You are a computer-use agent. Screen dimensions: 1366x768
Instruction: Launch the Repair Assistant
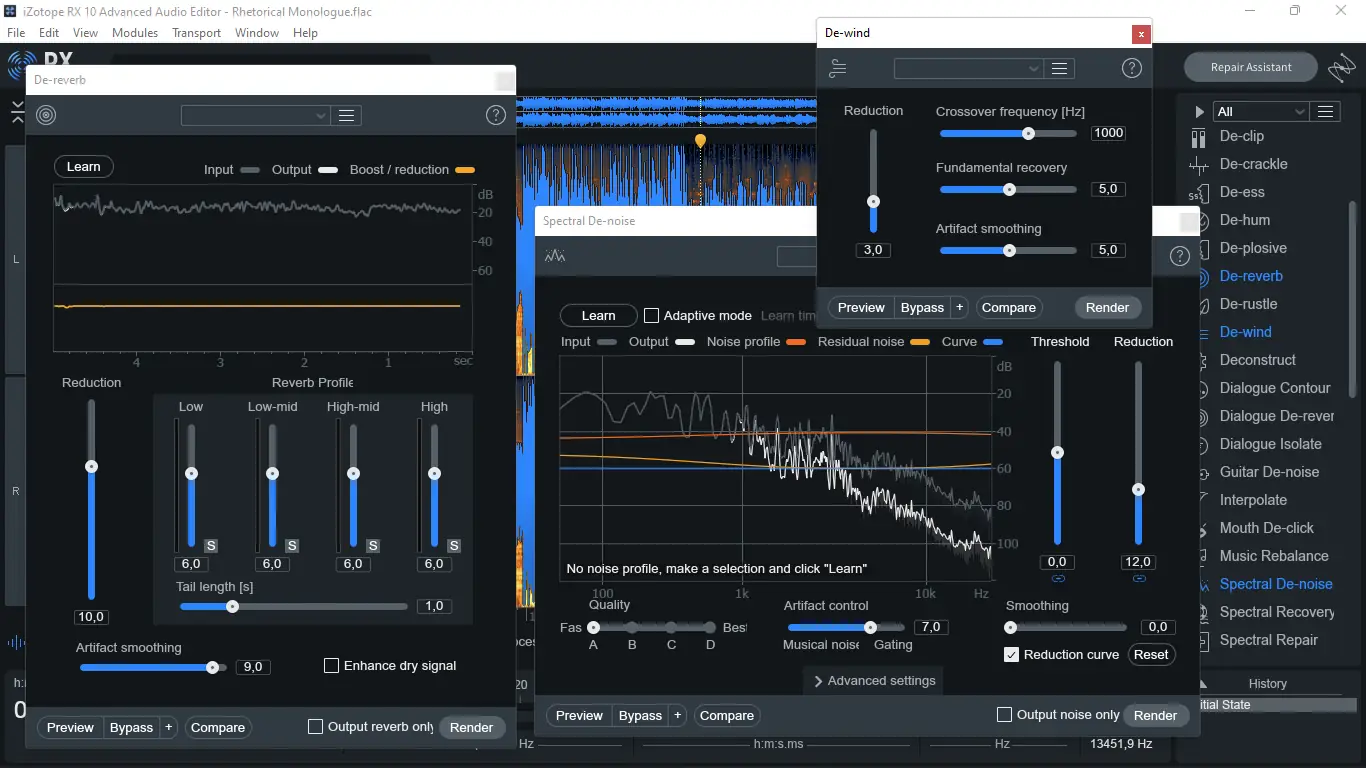coord(1251,67)
